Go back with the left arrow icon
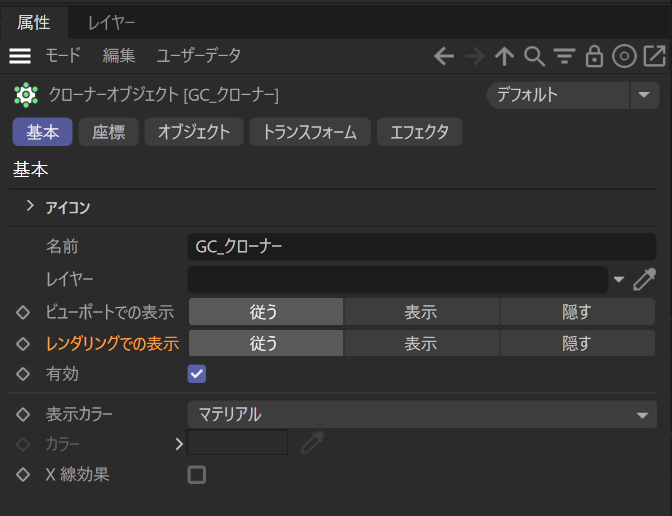Viewport: 672px width, 516px height. [444, 56]
